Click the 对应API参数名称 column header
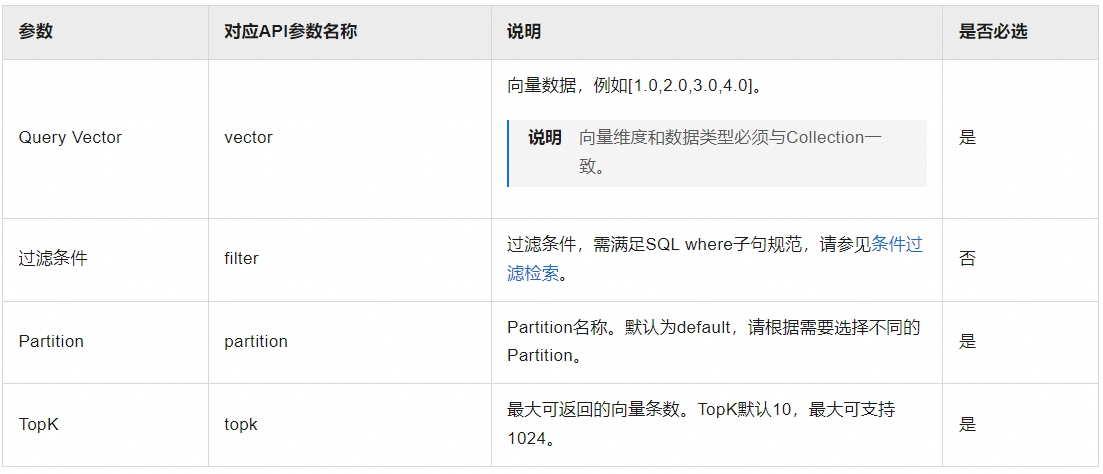This screenshot has width=1103, height=474. (x=290, y=32)
